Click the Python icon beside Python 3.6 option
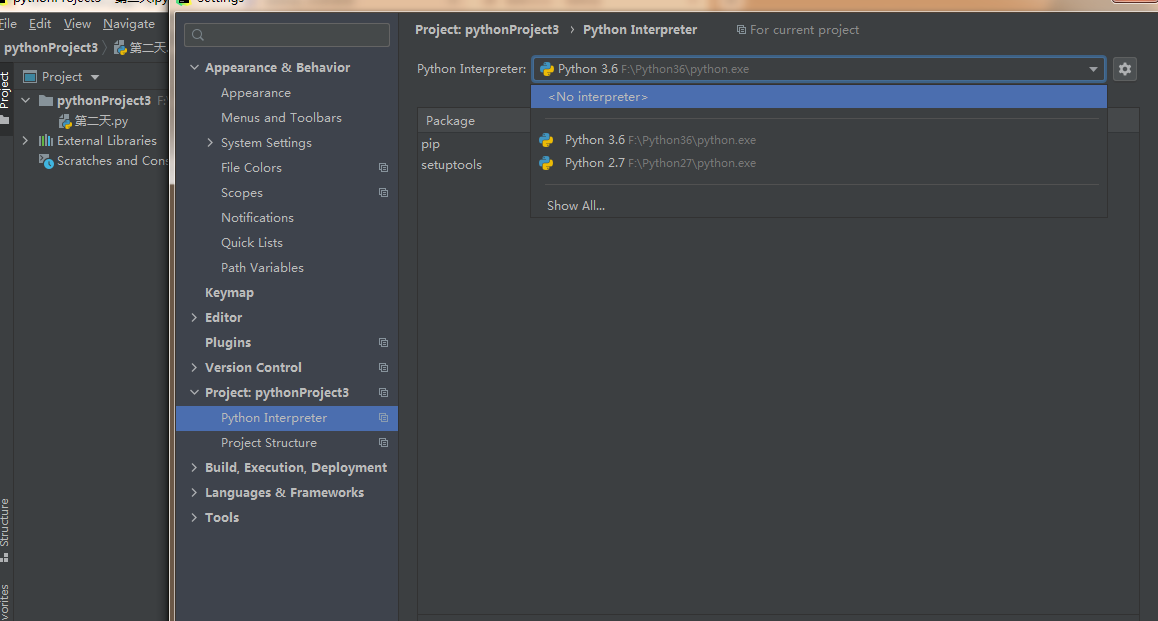This screenshot has width=1158, height=621. (x=547, y=140)
